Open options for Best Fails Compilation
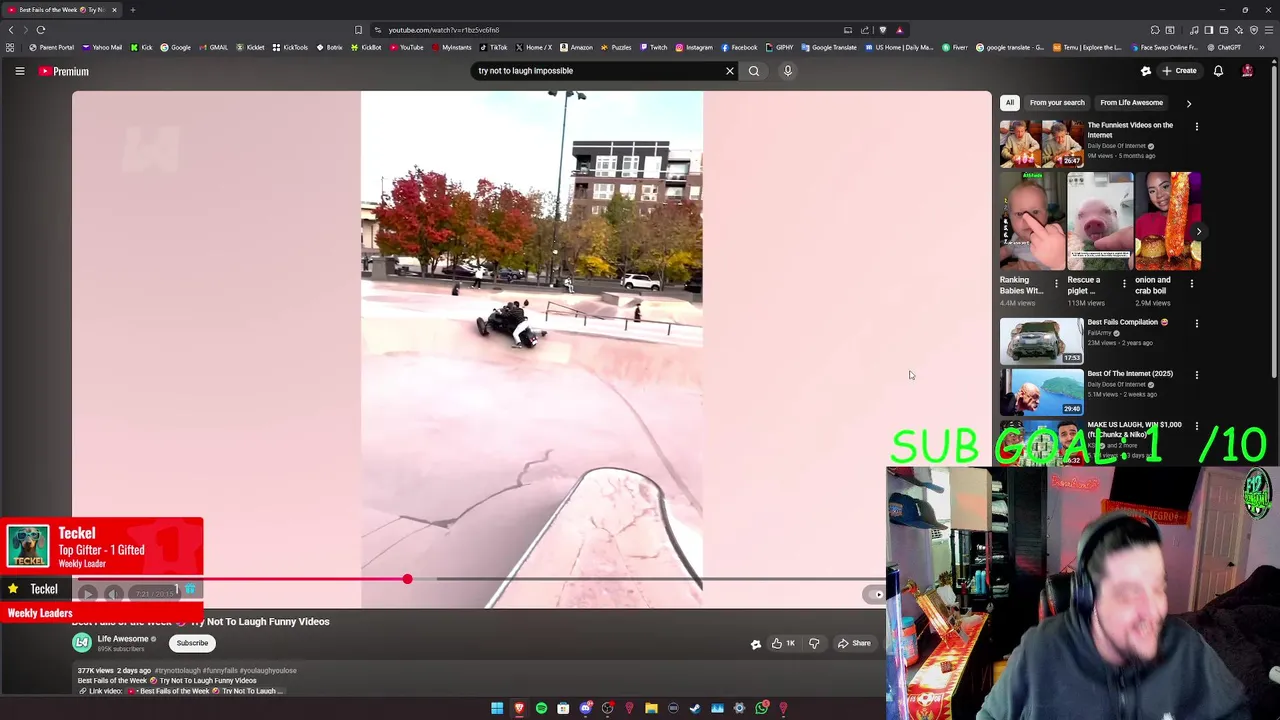Viewport: 1280px width, 720px height. [x=1197, y=324]
